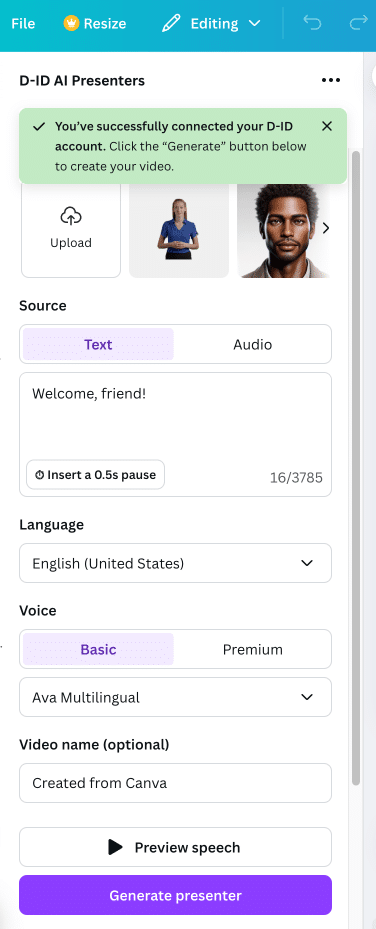The width and height of the screenshot is (376, 929).
Task: Click the Upload cloud icon
Action: [71, 216]
